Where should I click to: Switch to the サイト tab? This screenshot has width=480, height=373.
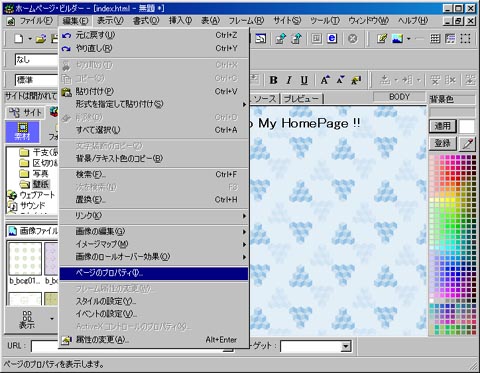(x=26, y=113)
